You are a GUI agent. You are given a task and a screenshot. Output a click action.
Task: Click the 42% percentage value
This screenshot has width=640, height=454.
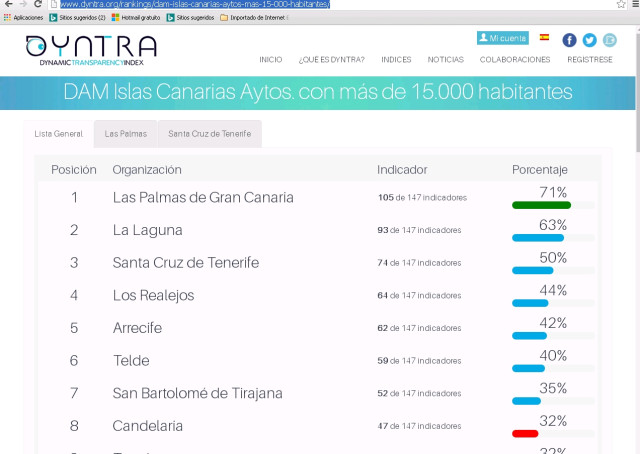tap(553, 323)
